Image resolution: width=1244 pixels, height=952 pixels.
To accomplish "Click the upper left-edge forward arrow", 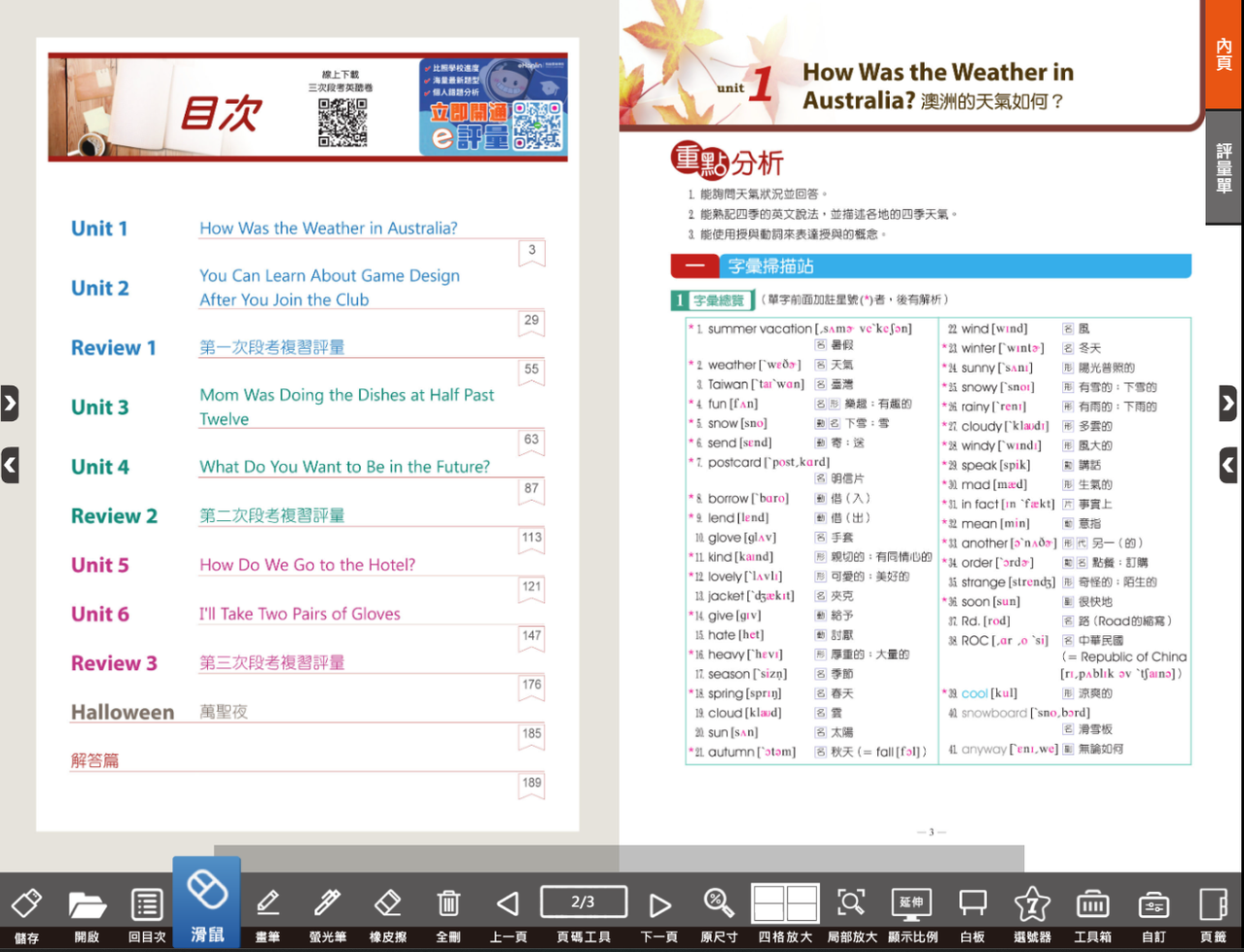I will (10, 403).
